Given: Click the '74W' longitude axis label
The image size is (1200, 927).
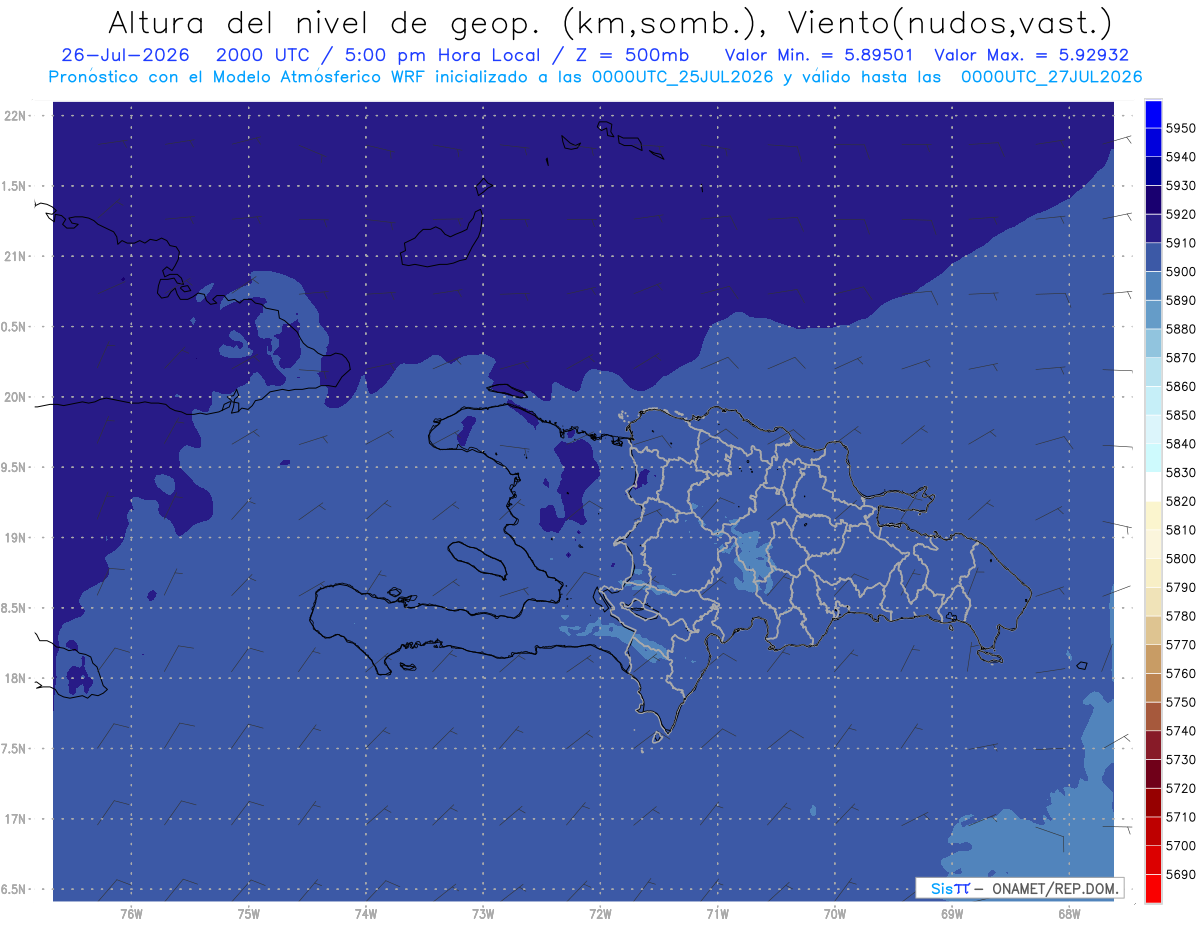Looking at the screenshot, I should pos(366,914).
